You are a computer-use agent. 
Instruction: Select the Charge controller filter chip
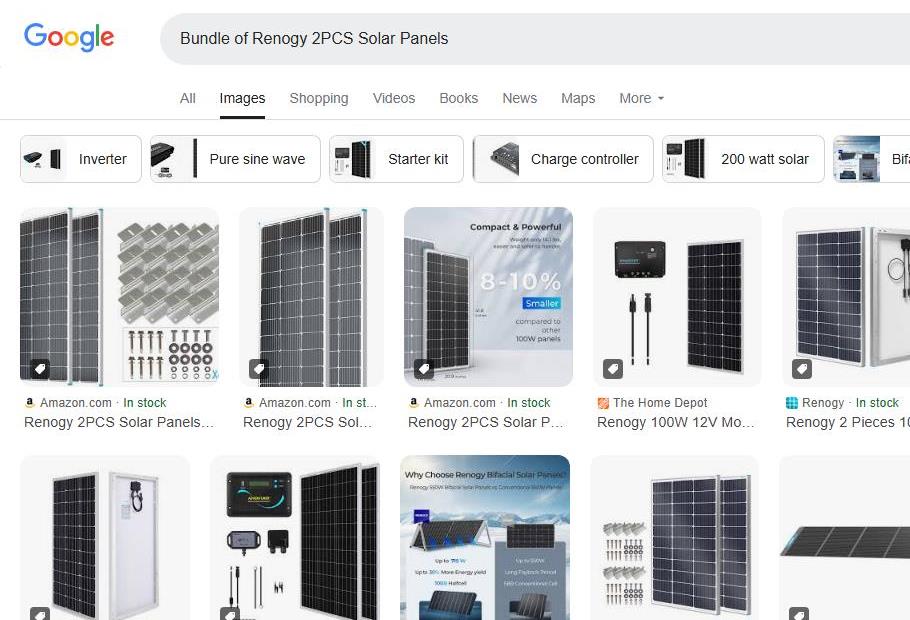[x=563, y=159]
